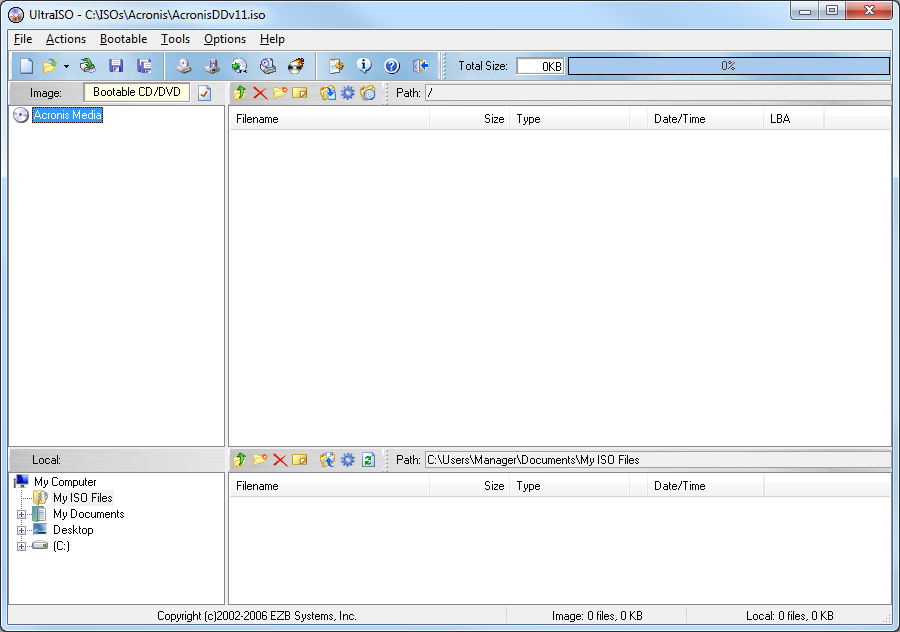Viewport: 900px width, 632px height.
Task: Open the dropdown arrow beside Open icon
Action: [67, 67]
